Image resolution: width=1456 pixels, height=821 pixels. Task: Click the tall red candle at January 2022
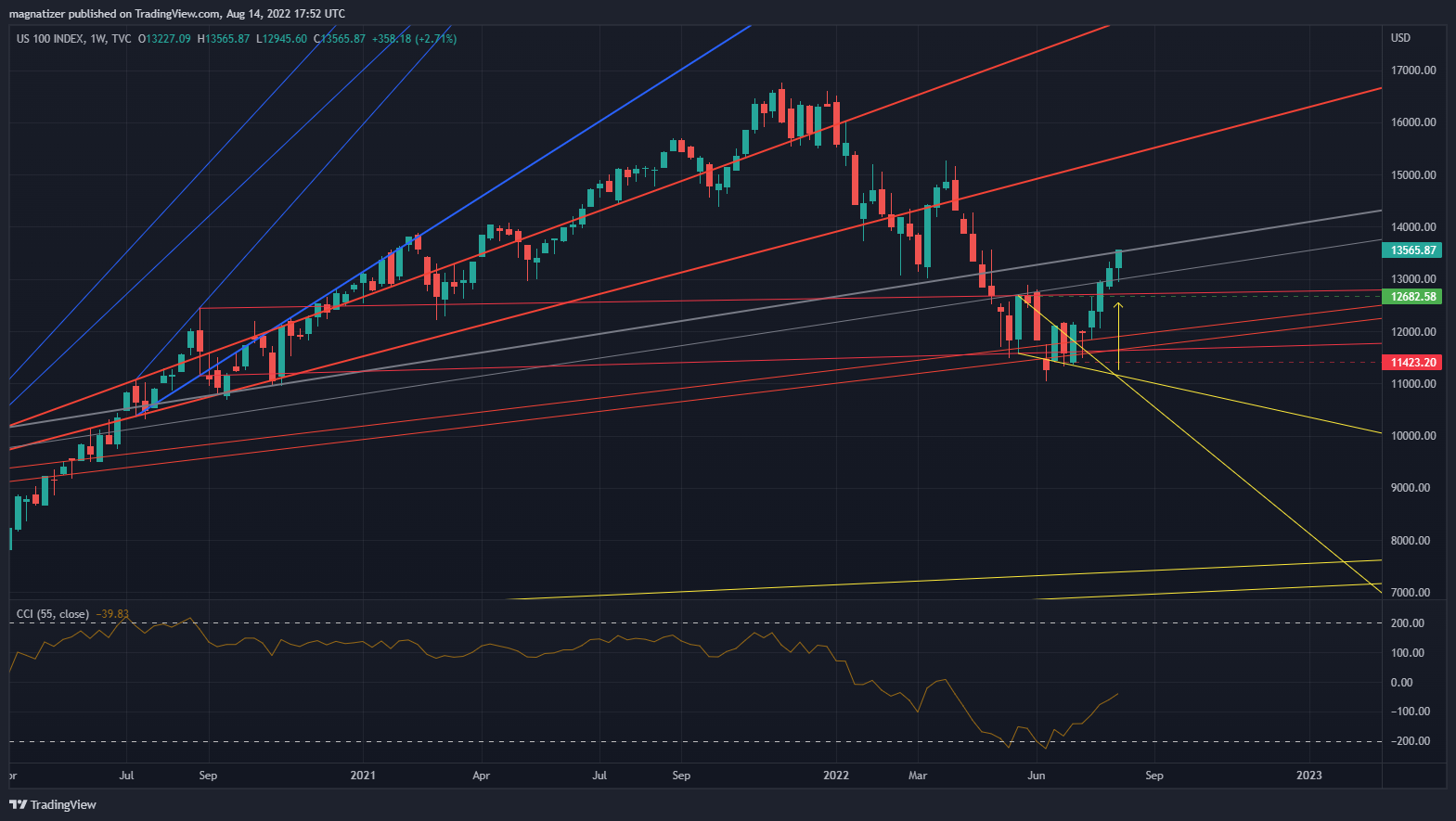pyautogui.click(x=855, y=179)
